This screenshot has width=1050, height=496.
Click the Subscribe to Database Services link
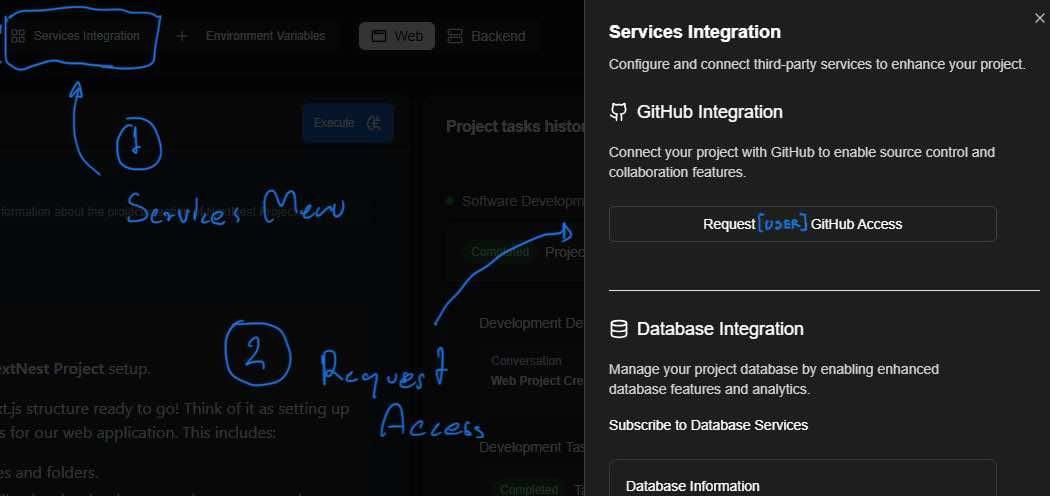point(708,425)
